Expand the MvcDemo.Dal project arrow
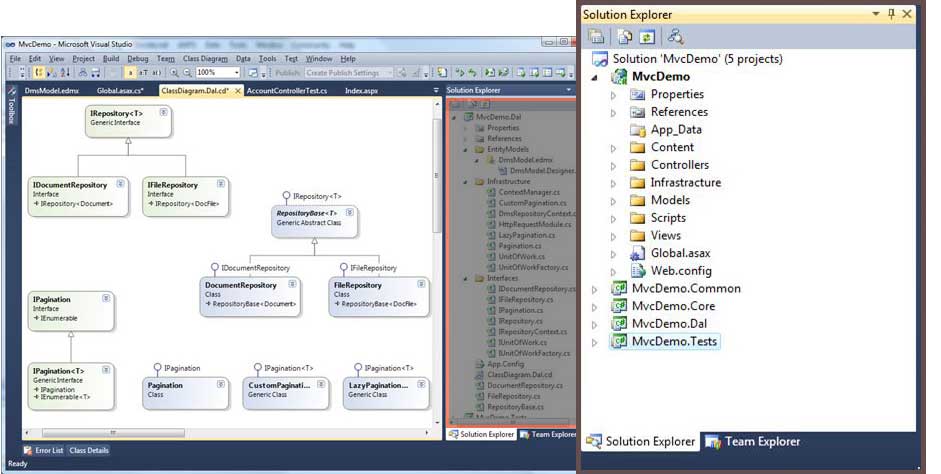The width and height of the screenshot is (941, 474). pos(595,325)
